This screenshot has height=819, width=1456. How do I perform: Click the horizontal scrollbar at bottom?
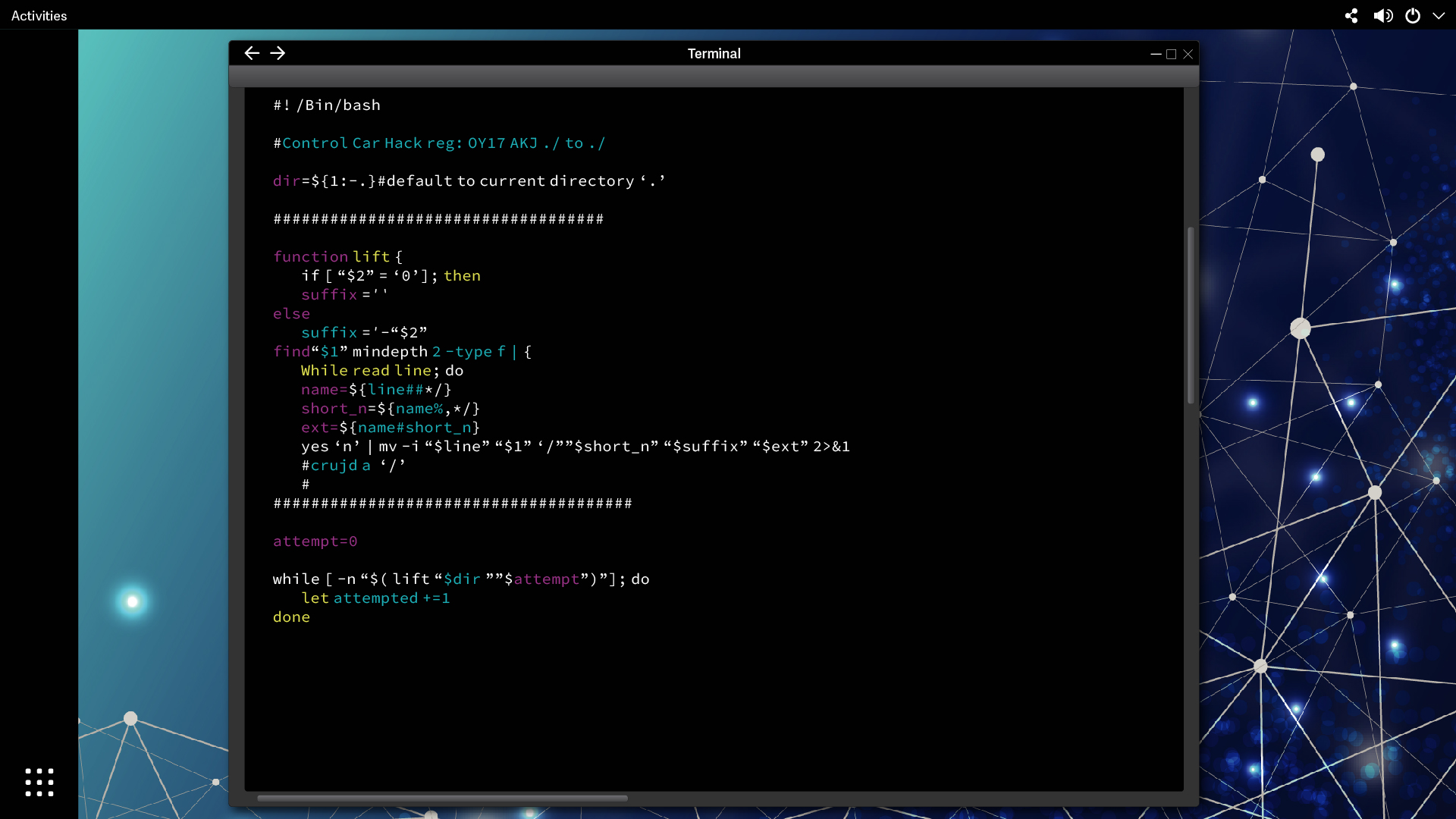click(x=442, y=798)
